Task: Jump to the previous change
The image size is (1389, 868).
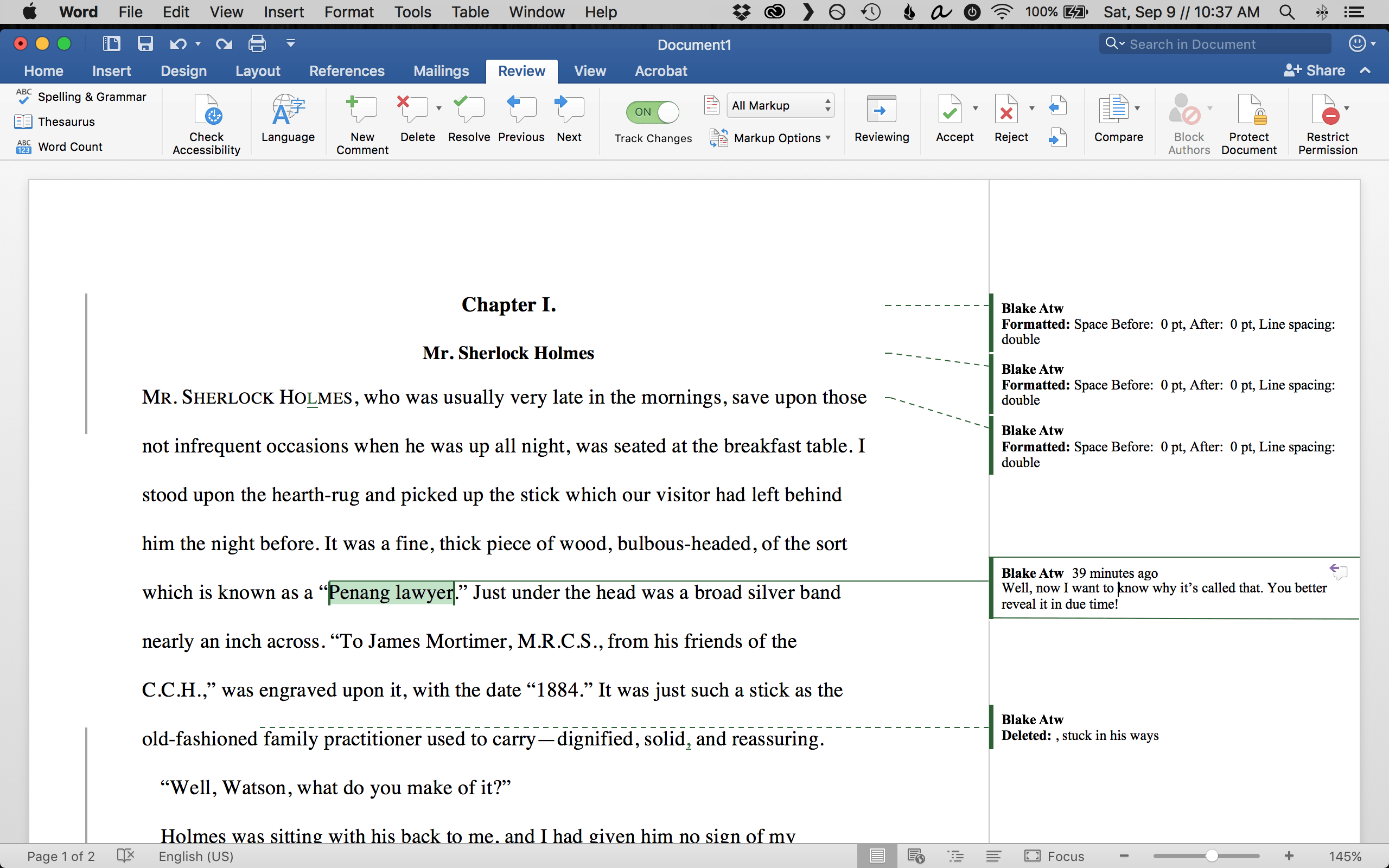Action: pos(1057,106)
